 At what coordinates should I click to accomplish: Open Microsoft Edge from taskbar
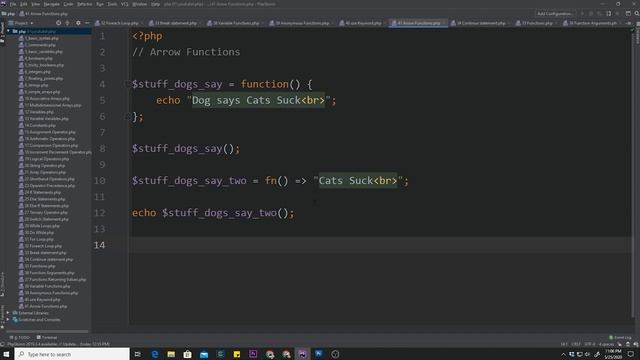(155, 354)
